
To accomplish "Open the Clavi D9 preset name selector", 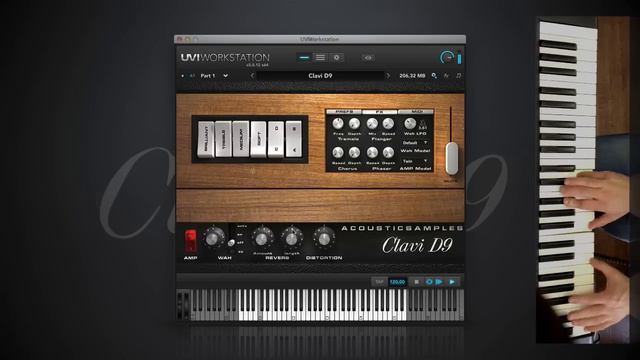I will [320, 76].
